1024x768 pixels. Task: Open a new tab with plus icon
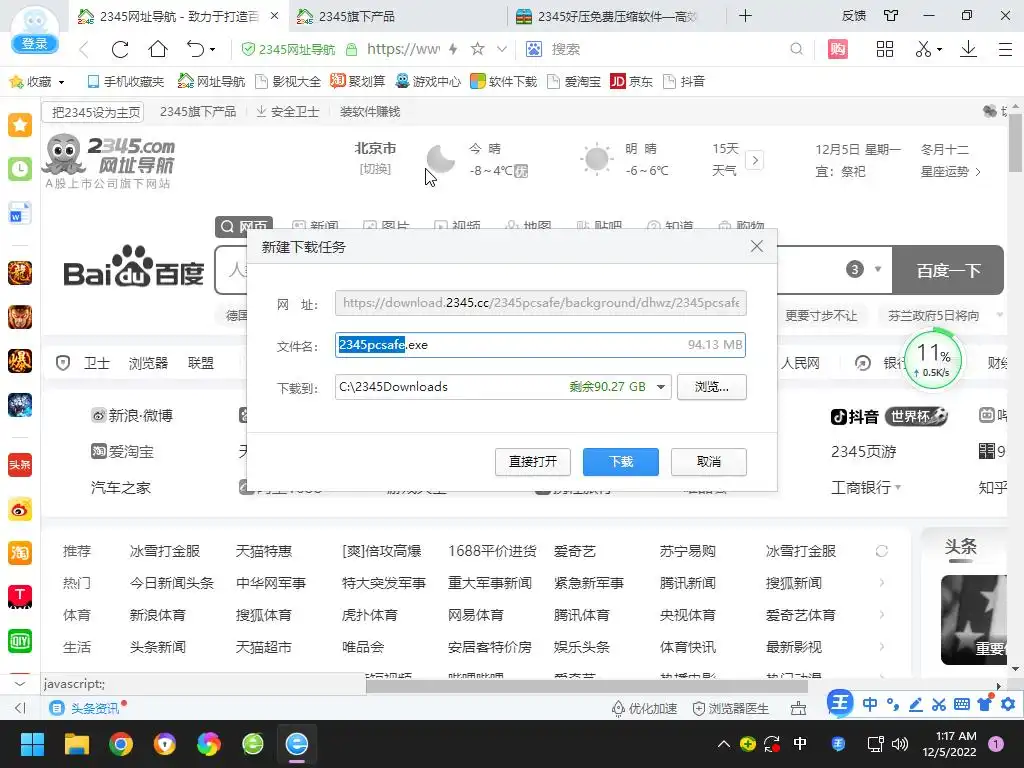point(745,16)
